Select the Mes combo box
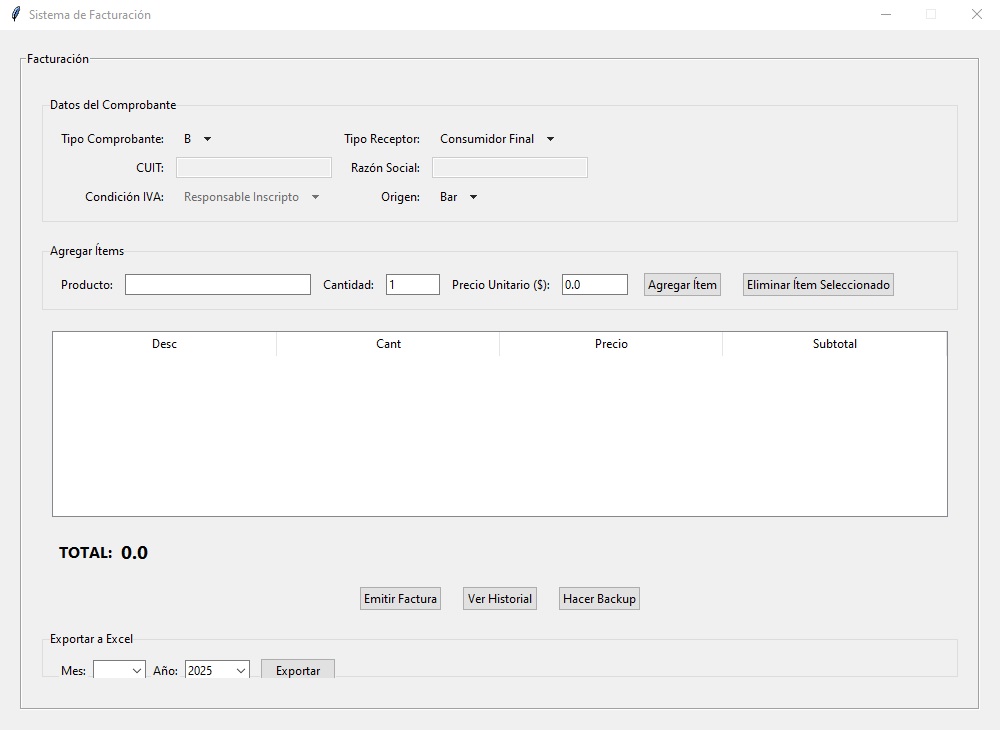This screenshot has height=730, width=1000. (x=119, y=670)
